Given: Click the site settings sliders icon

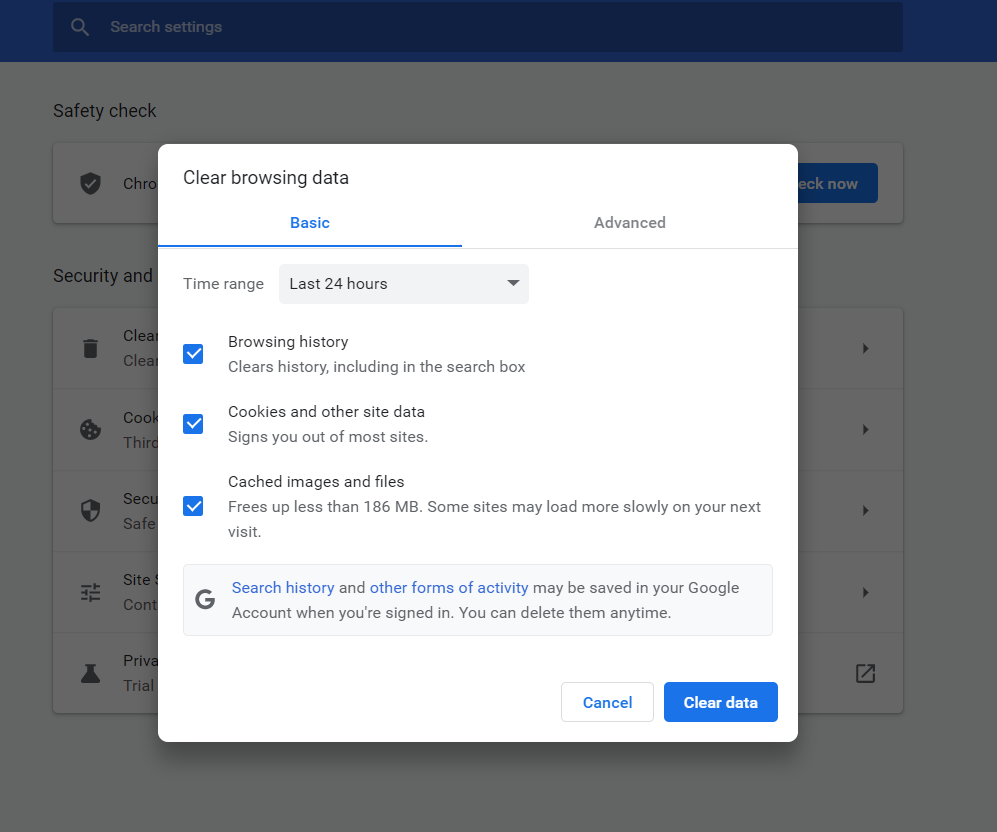Looking at the screenshot, I should tap(90, 592).
